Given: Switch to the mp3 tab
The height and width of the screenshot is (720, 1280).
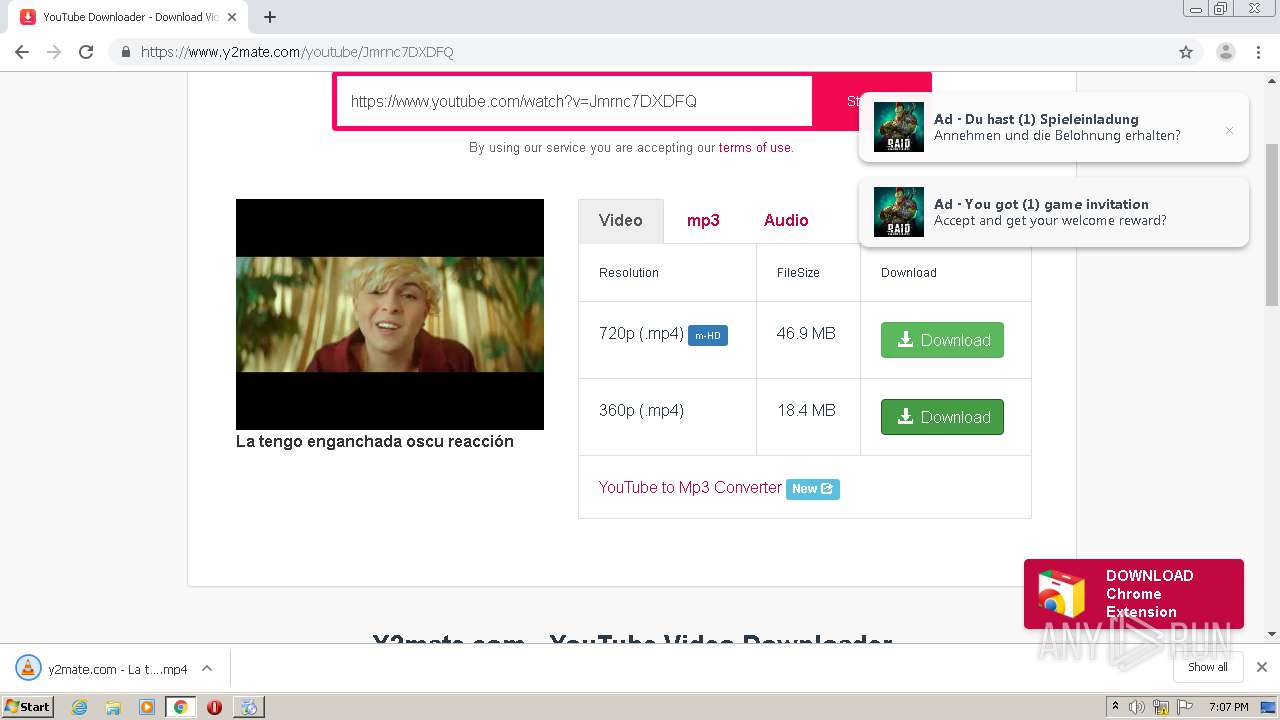Looking at the screenshot, I should 703,220.
